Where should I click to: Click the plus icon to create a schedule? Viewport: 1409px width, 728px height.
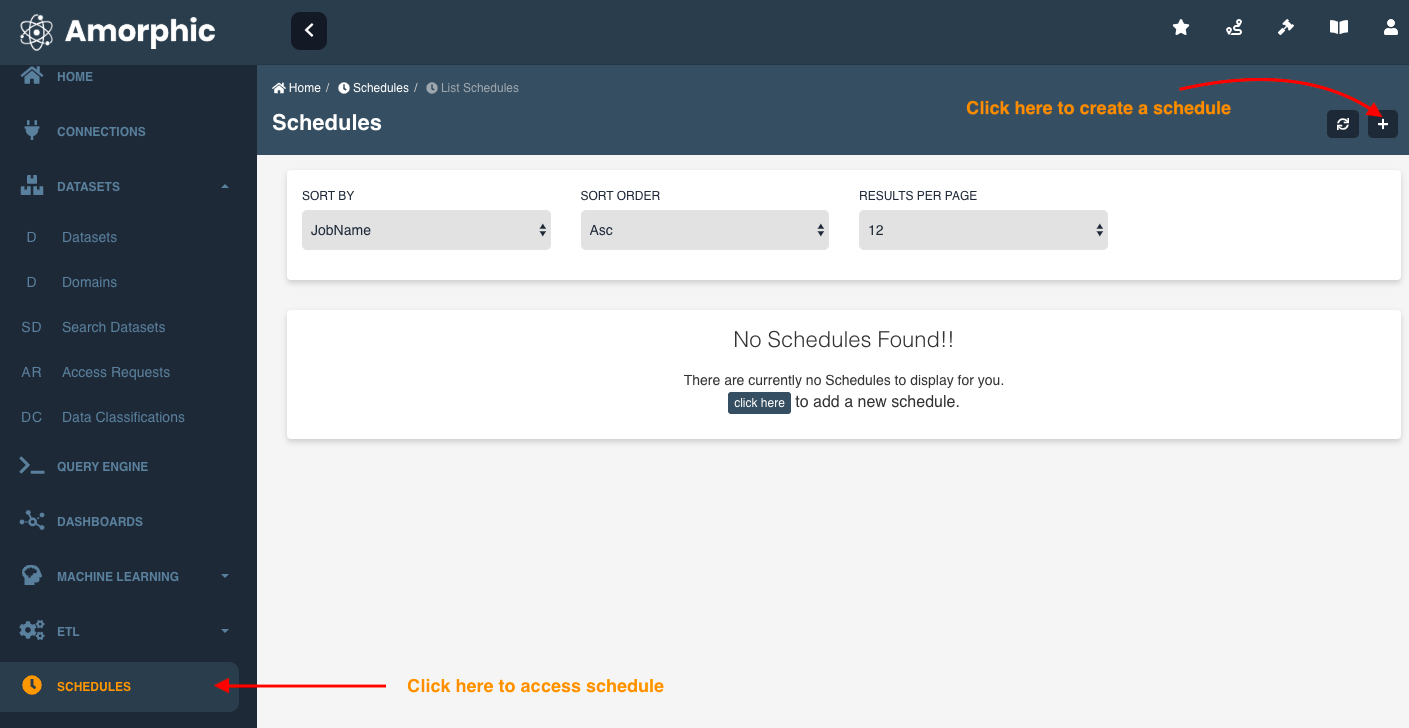click(1383, 123)
